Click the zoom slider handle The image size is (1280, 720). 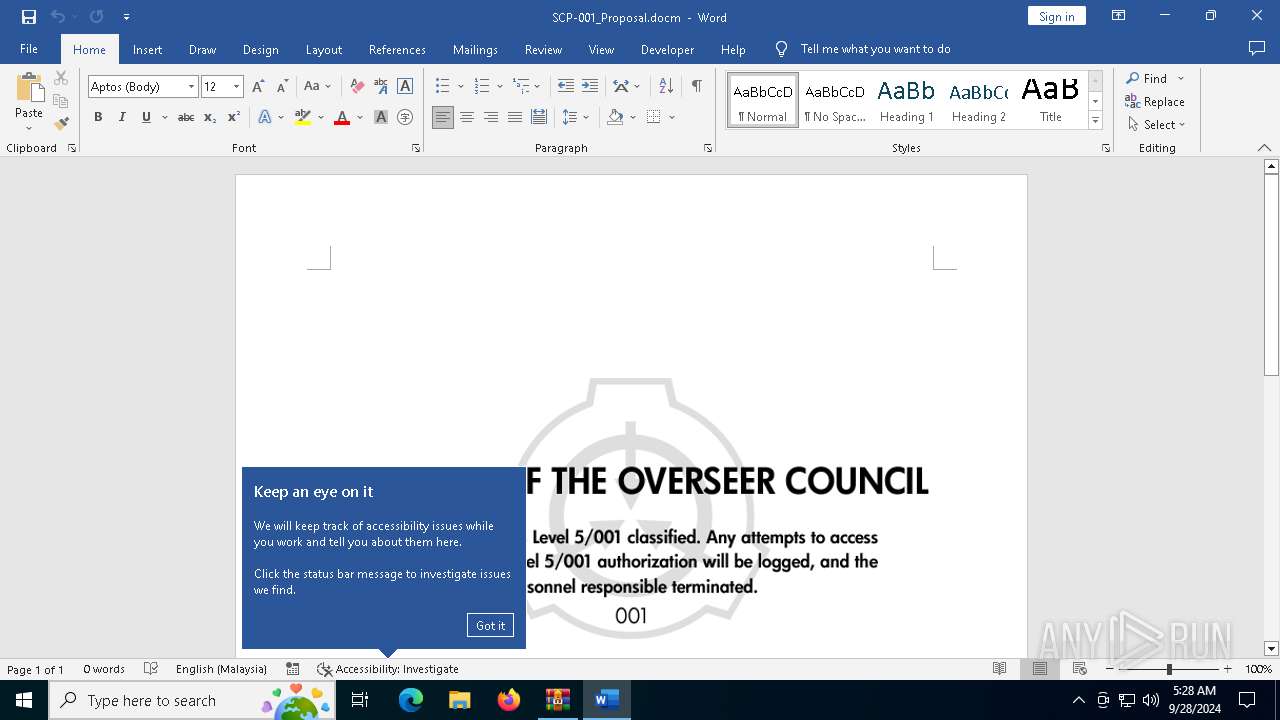pyautogui.click(x=1169, y=669)
